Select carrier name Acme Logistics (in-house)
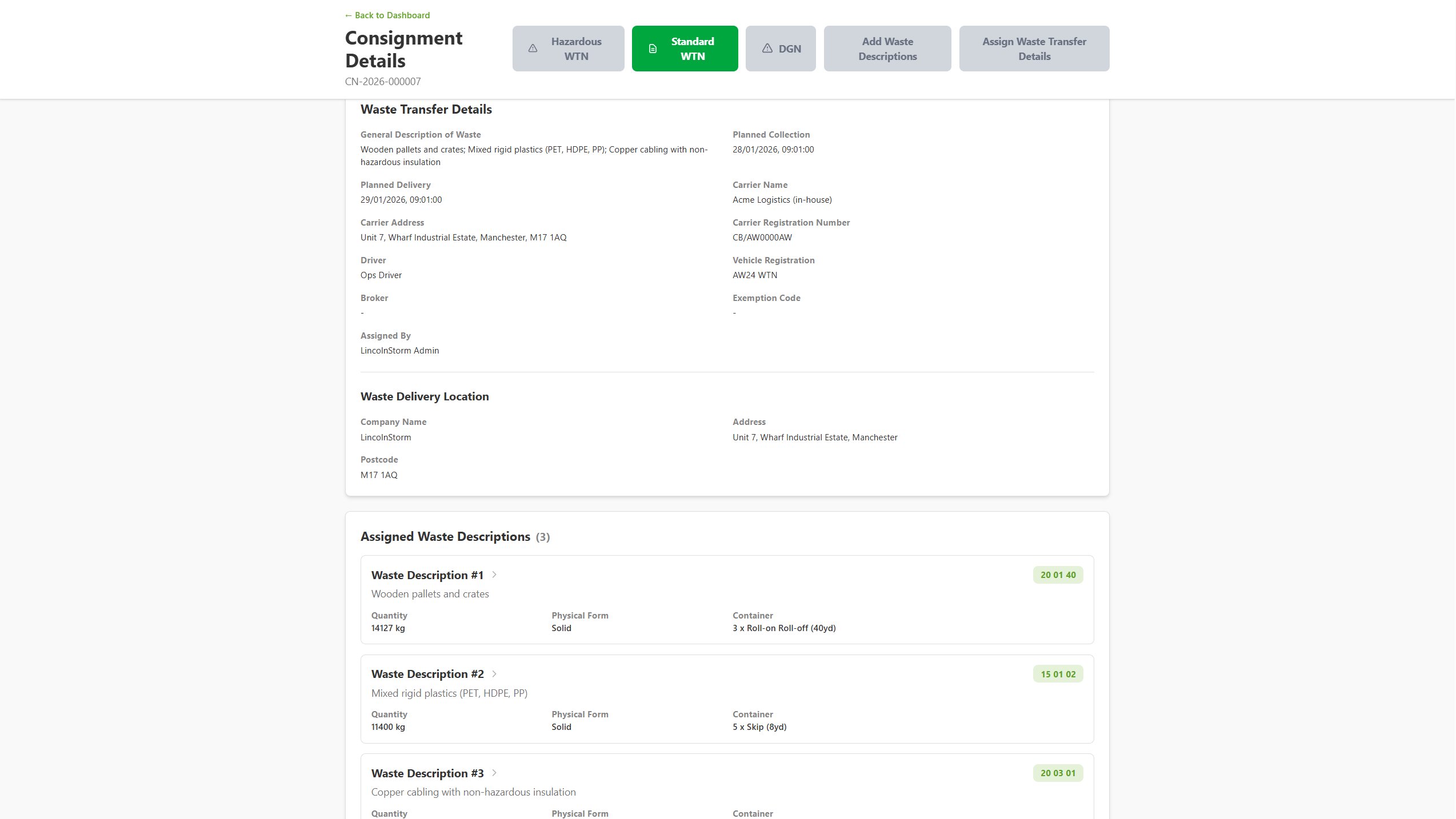Viewport: 1456px width, 819px height. coord(782,200)
